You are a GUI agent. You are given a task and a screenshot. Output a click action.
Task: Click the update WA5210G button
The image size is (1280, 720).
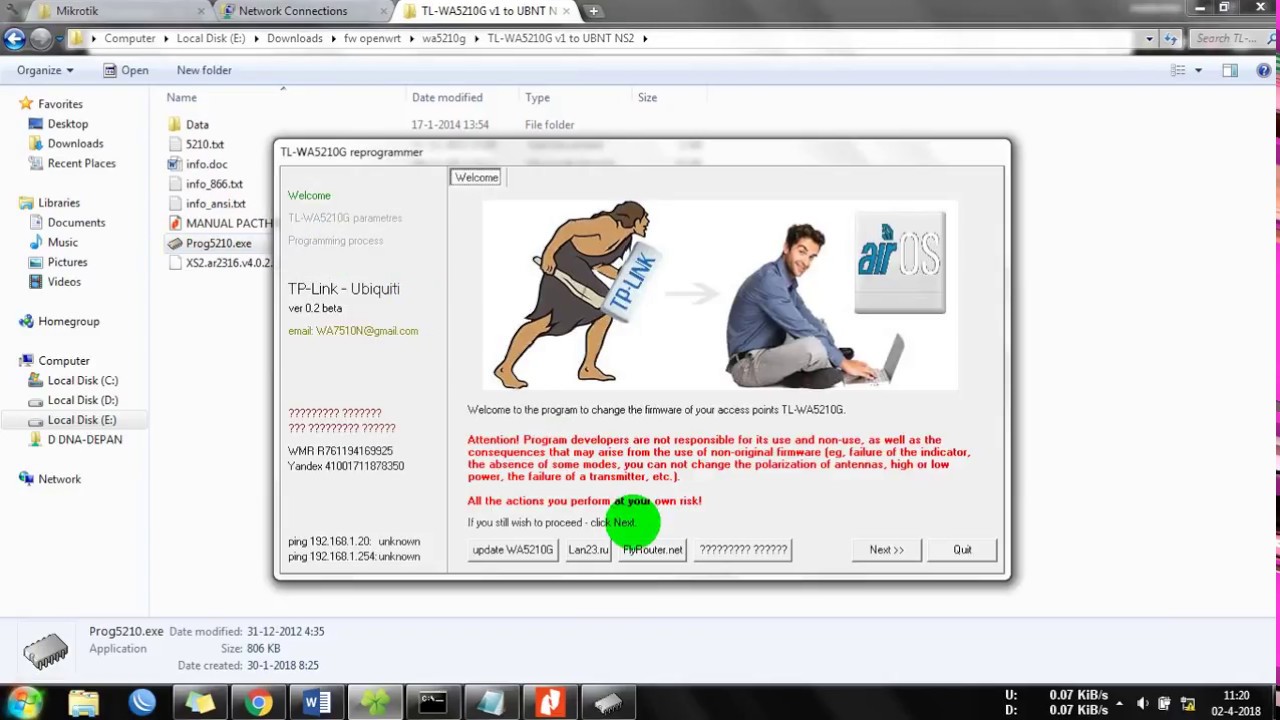(x=512, y=550)
